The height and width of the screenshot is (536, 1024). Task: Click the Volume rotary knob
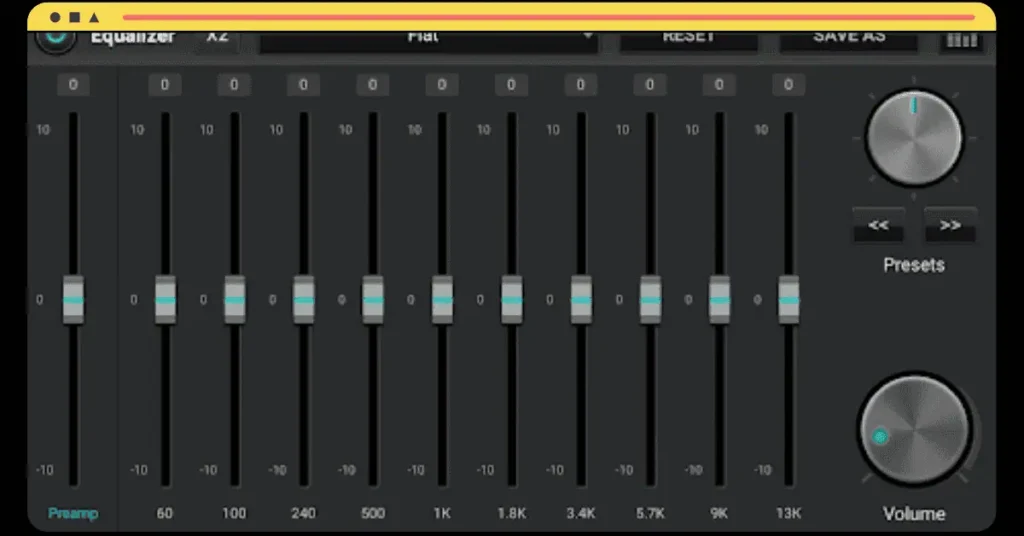914,430
